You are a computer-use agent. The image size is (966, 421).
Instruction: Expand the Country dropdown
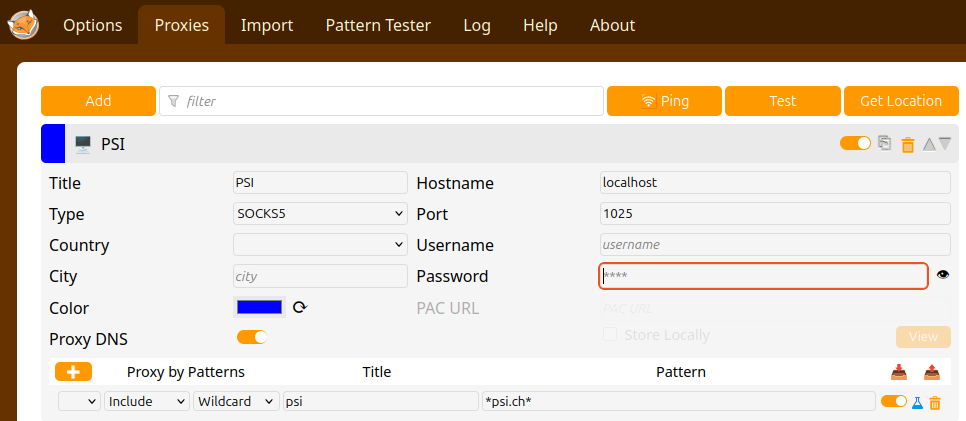click(x=320, y=245)
